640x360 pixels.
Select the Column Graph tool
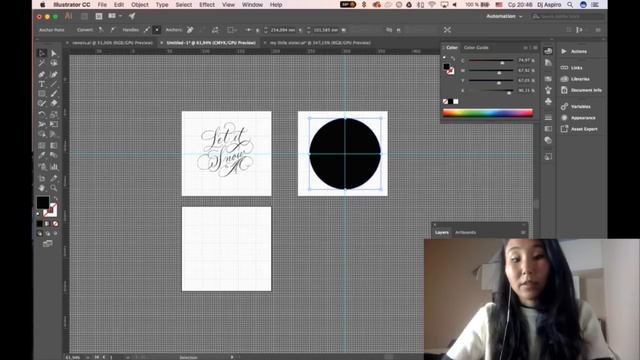(x=53, y=167)
